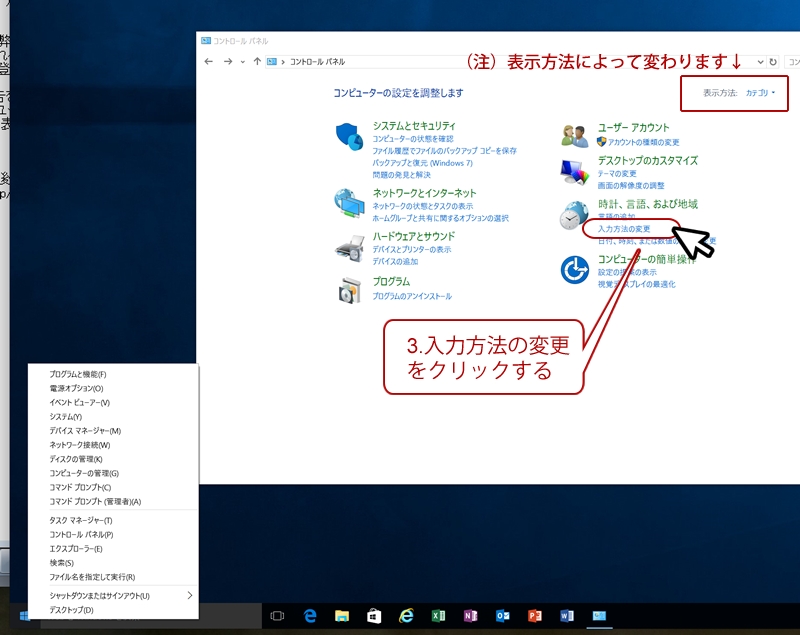Open recent locations dropdown arrow
Screen dimensions: 800x635
click(243, 62)
